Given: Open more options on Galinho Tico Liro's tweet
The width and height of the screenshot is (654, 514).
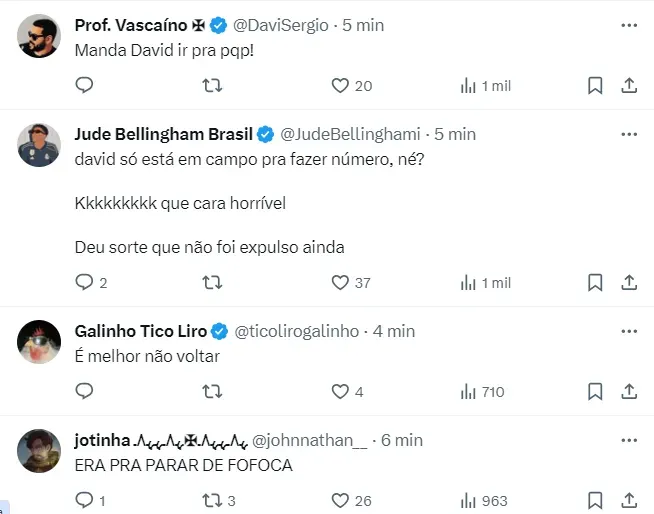Looking at the screenshot, I should [x=628, y=331].
